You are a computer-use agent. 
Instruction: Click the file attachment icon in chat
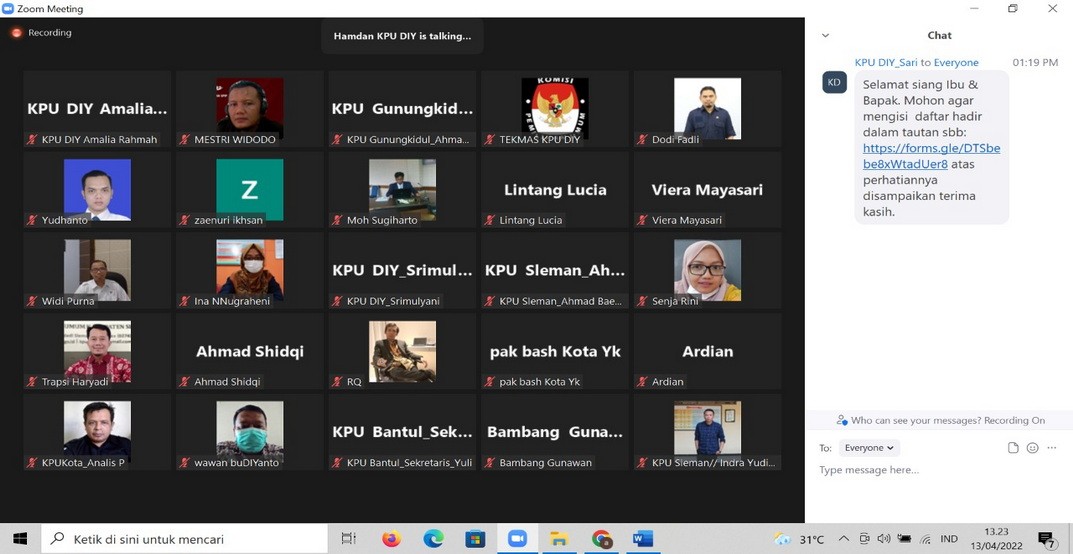tap(1013, 448)
